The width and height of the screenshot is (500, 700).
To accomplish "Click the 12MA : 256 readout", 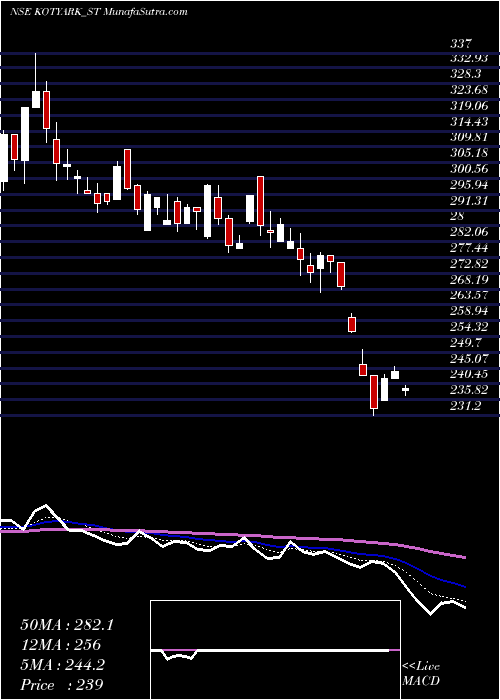I will pos(61,645).
